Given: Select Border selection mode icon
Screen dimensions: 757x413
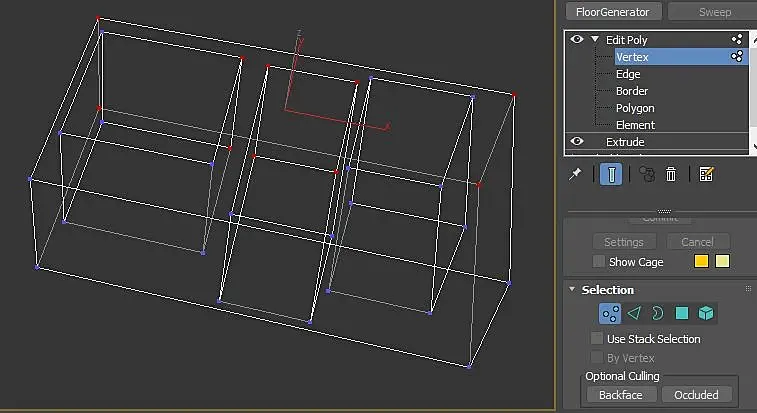Looking at the screenshot, I should click(658, 313).
